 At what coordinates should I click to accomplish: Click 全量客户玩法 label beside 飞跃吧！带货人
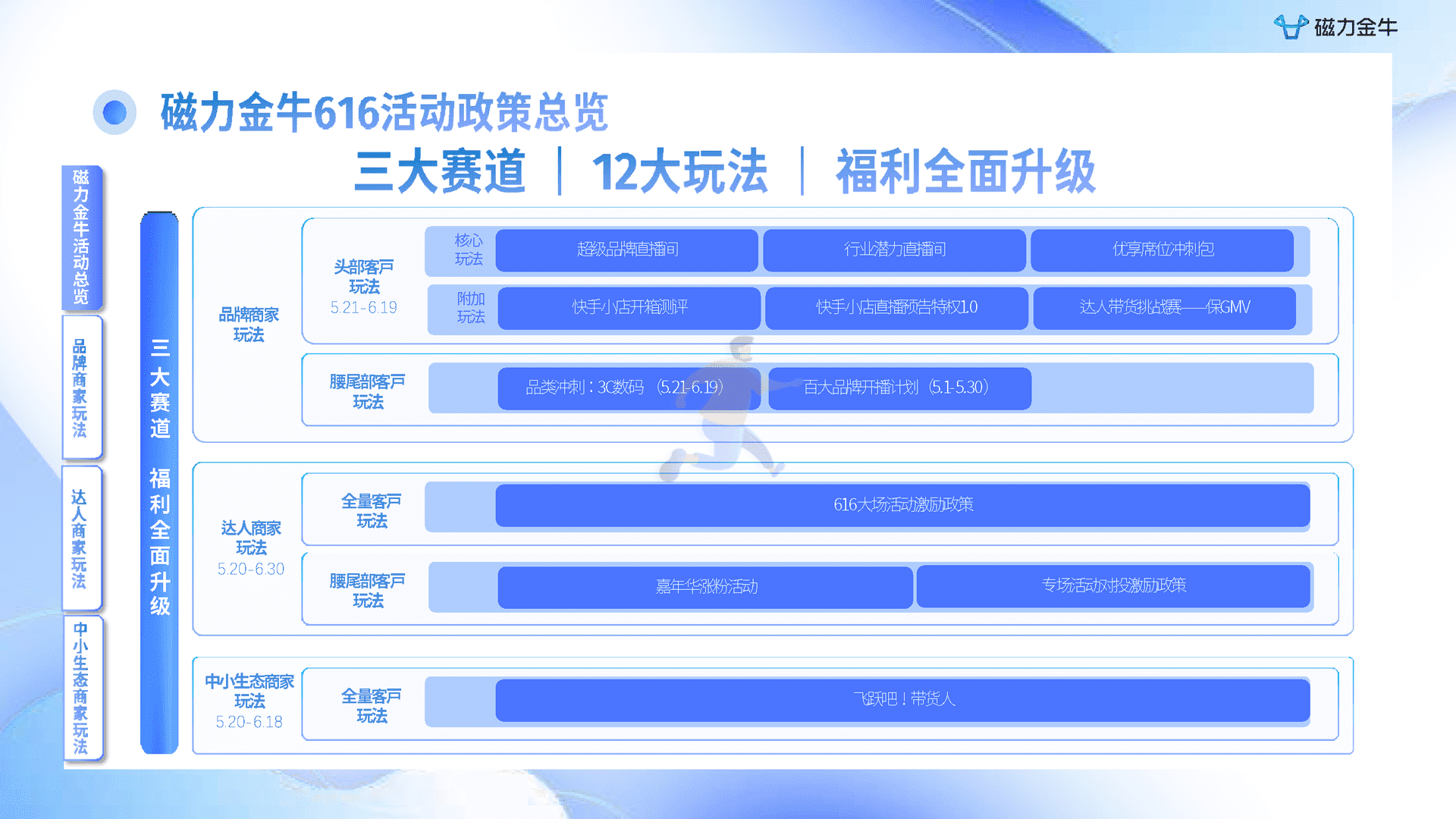372,706
